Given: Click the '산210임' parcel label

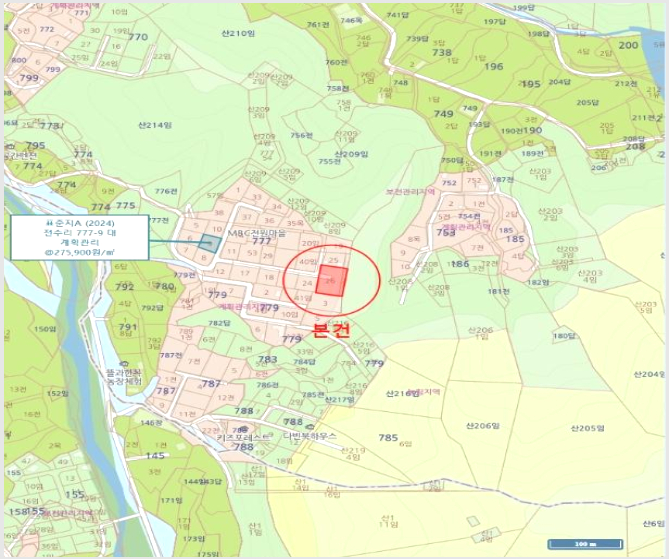Looking at the screenshot, I should 238,33.
